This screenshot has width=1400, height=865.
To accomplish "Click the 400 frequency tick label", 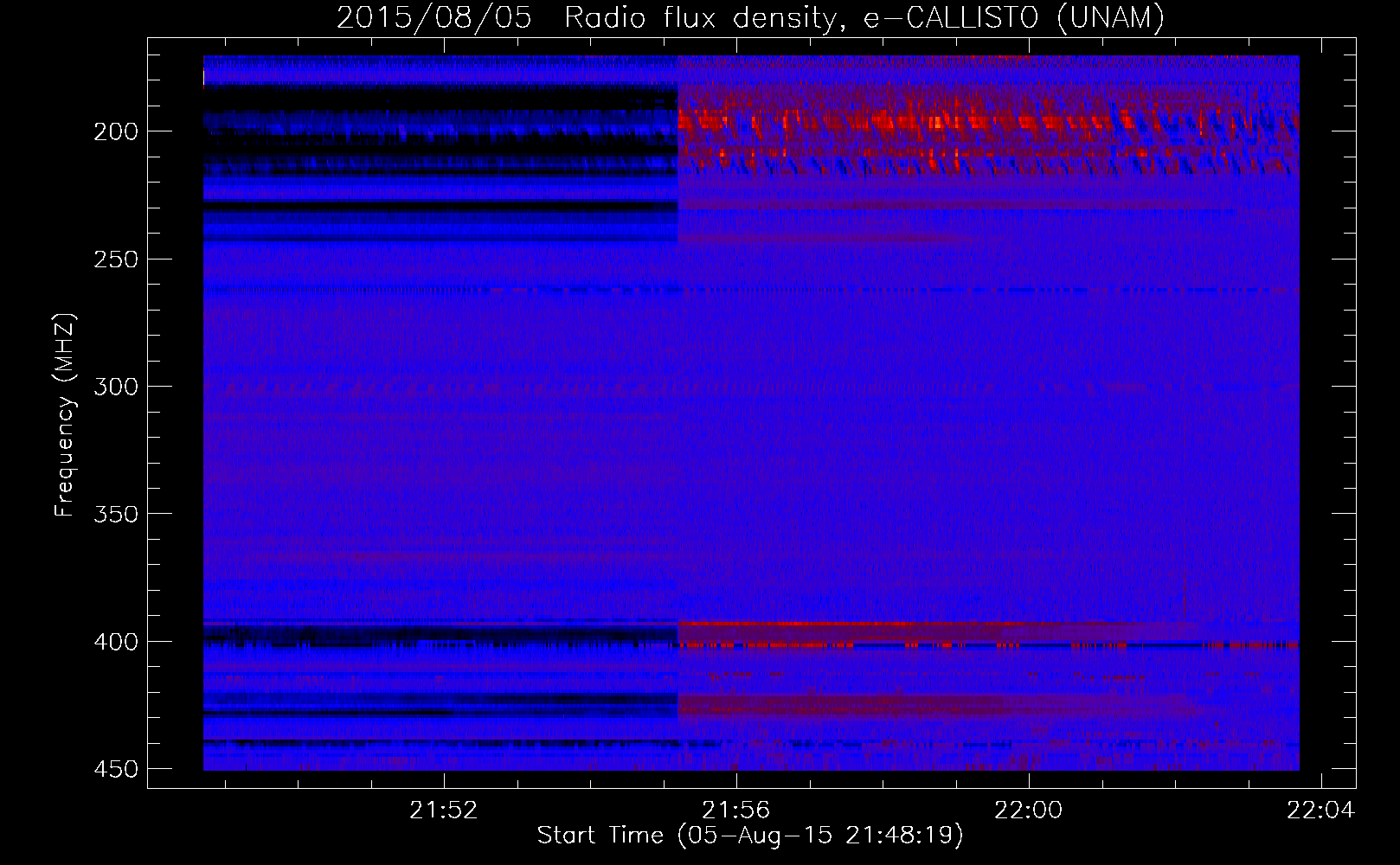I will [x=116, y=642].
